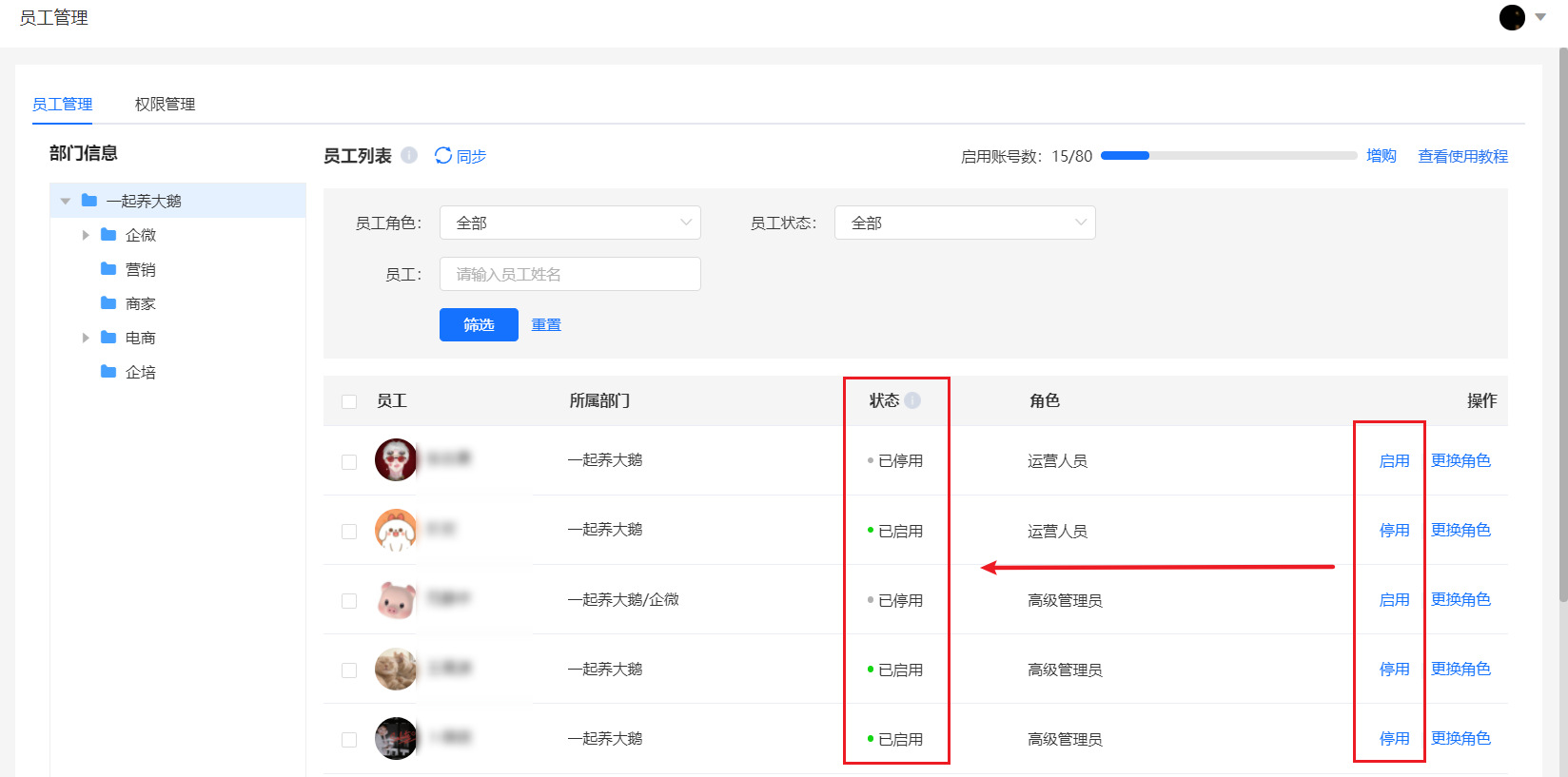Check the last visible row checkbox
The width and height of the screenshot is (1568, 777).
[x=349, y=739]
